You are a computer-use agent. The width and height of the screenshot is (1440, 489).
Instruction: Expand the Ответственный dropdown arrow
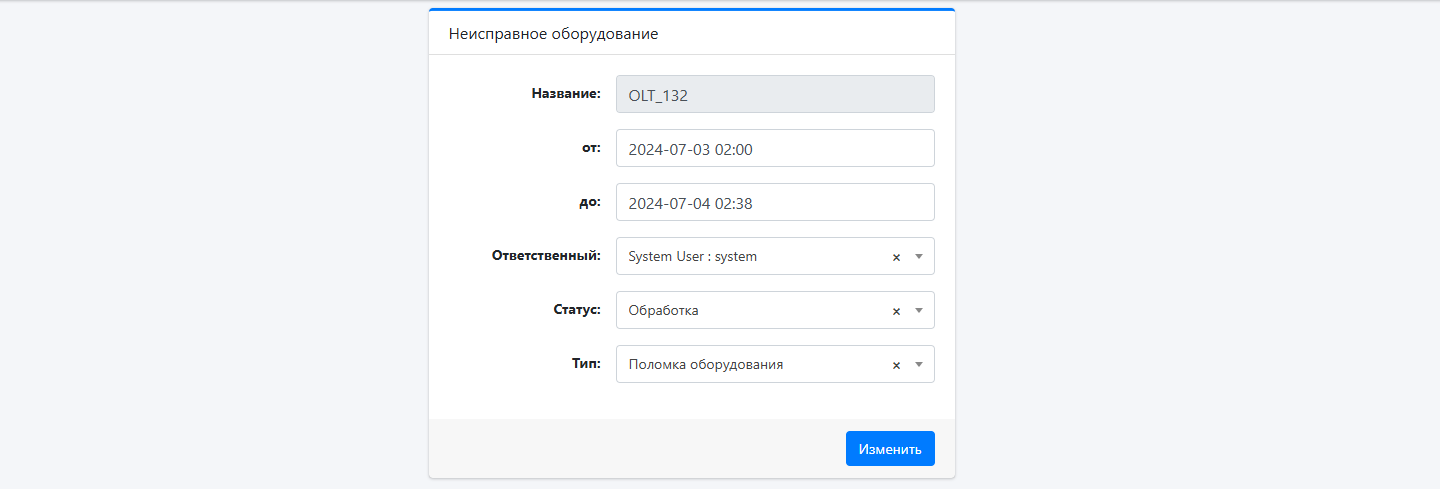pyautogui.click(x=919, y=256)
